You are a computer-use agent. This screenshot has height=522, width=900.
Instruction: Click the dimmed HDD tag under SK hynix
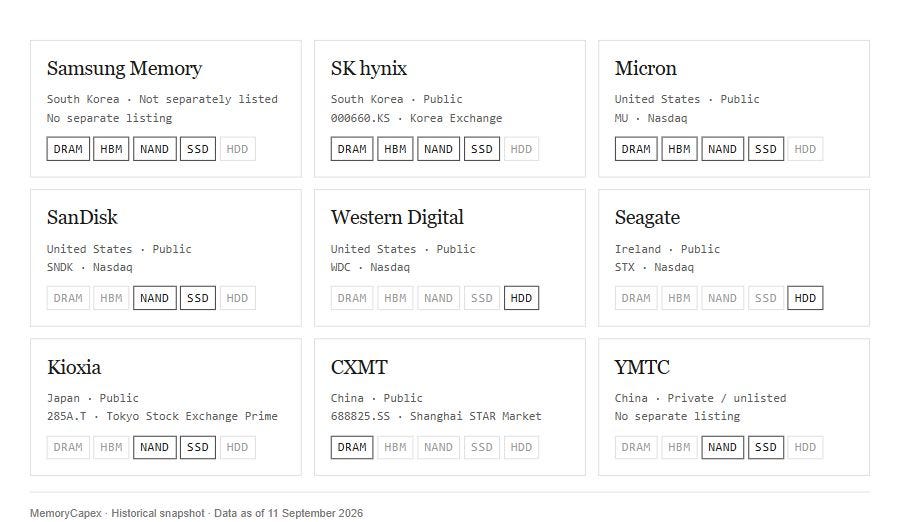pyautogui.click(x=521, y=149)
